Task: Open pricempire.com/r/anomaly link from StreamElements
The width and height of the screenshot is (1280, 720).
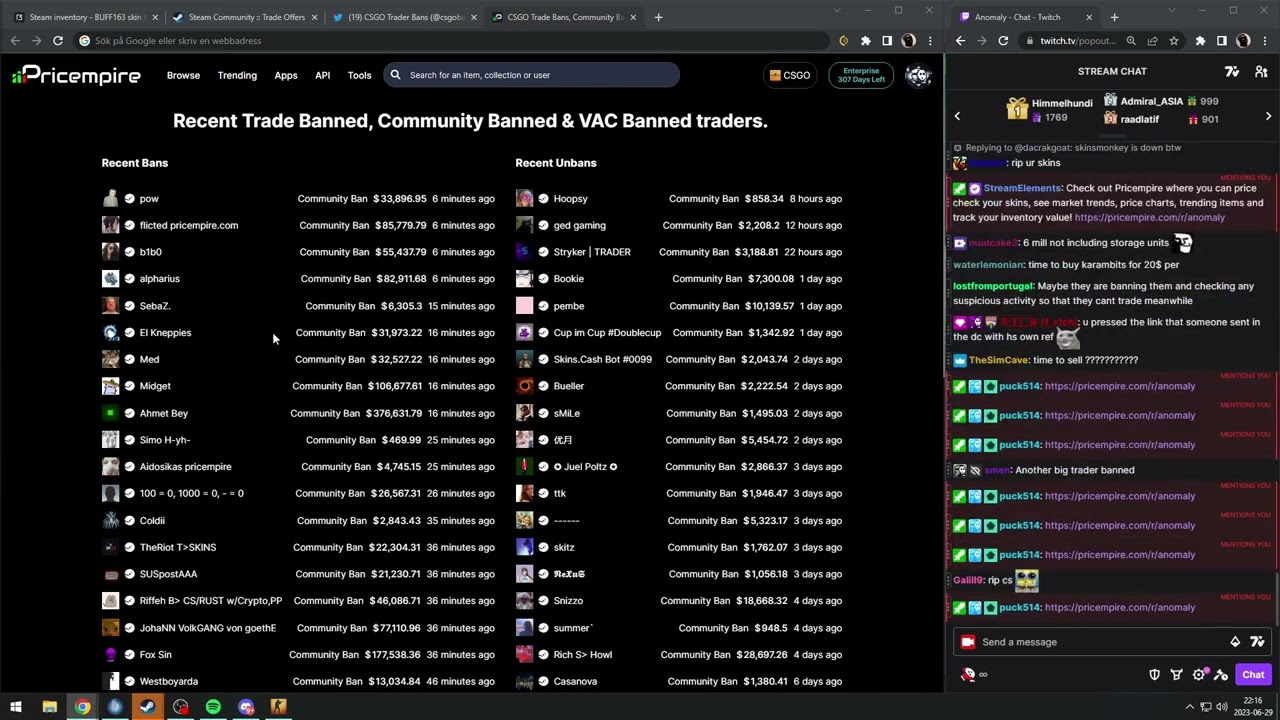Action: point(1149,217)
